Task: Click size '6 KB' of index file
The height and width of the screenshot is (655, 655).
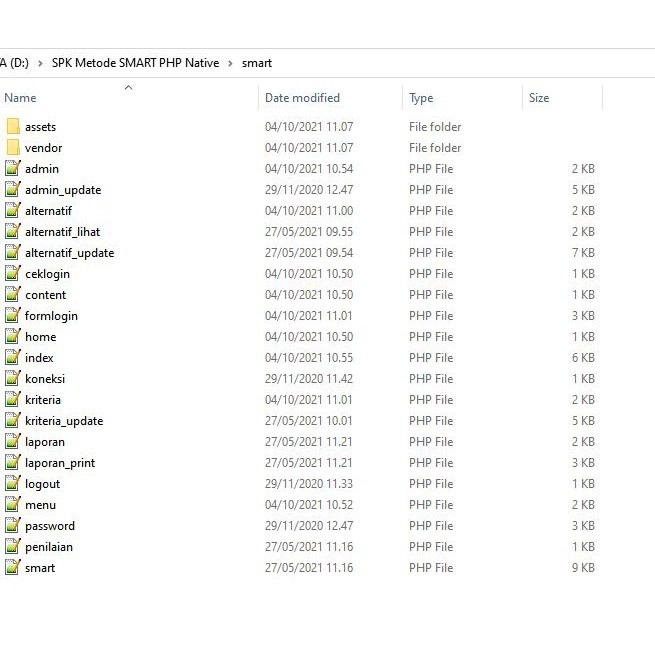Action: coord(583,358)
